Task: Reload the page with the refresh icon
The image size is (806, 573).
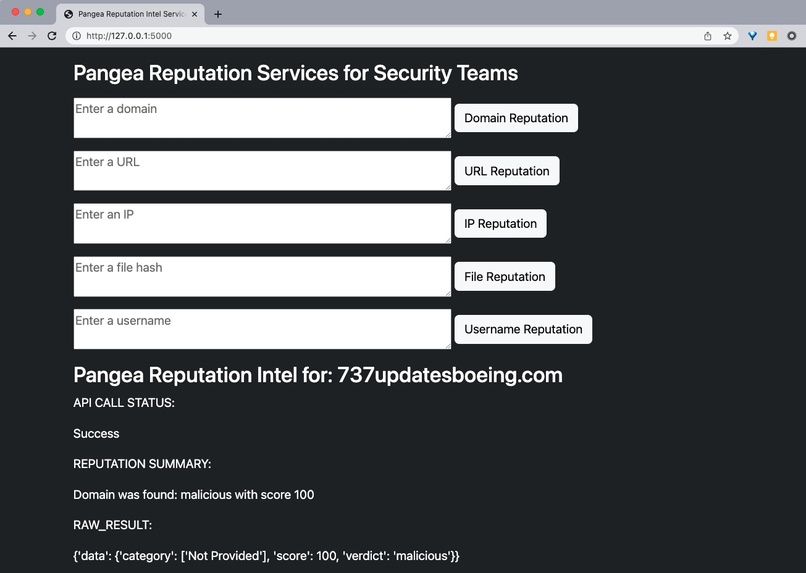Action: (x=52, y=36)
